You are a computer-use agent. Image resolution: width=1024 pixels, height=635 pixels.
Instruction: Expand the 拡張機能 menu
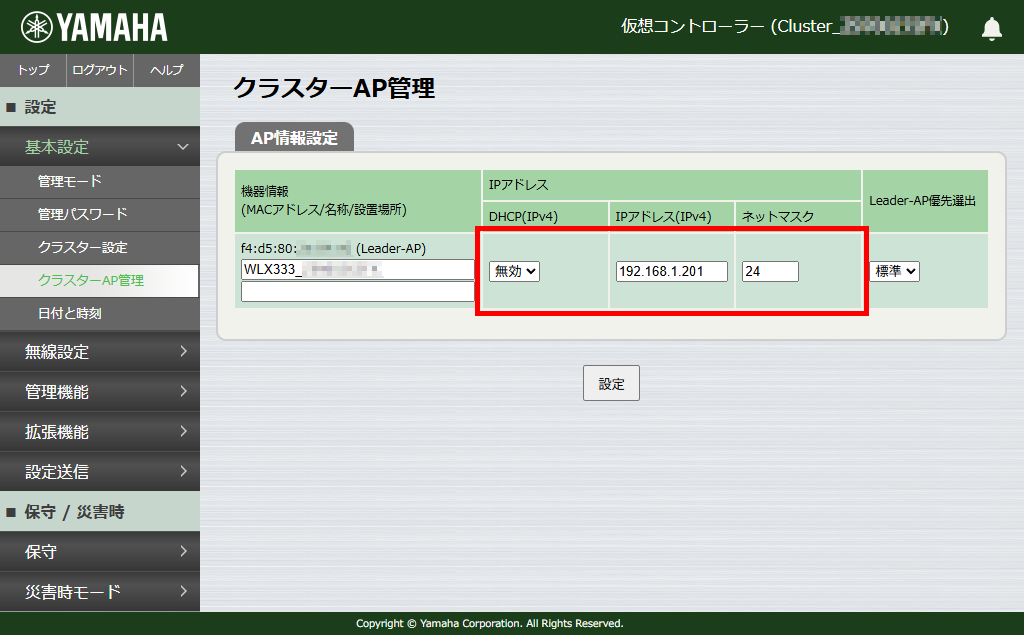coord(100,432)
